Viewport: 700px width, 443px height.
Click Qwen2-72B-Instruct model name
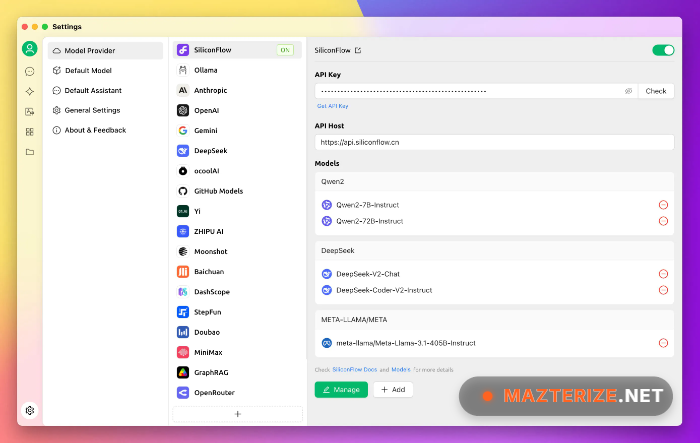pos(370,221)
